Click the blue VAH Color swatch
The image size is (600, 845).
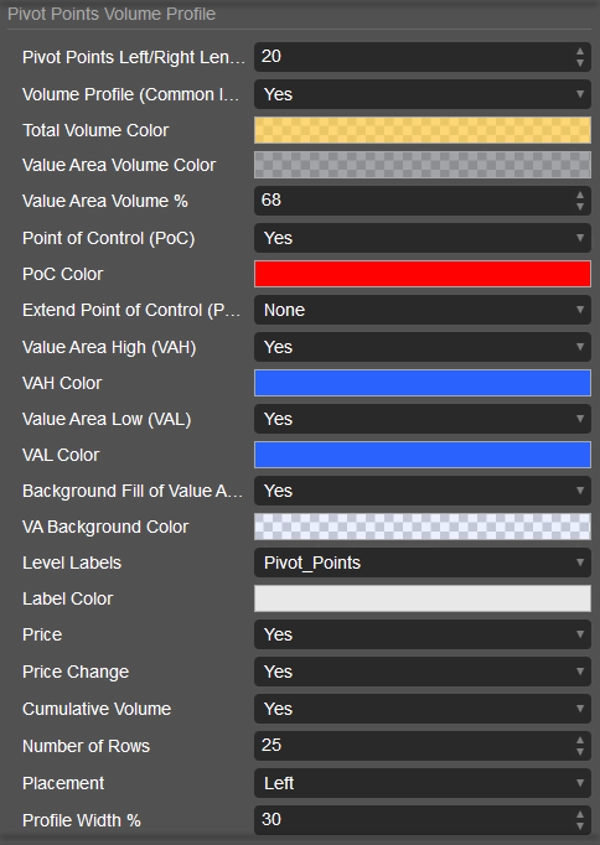tap(422, 383)
